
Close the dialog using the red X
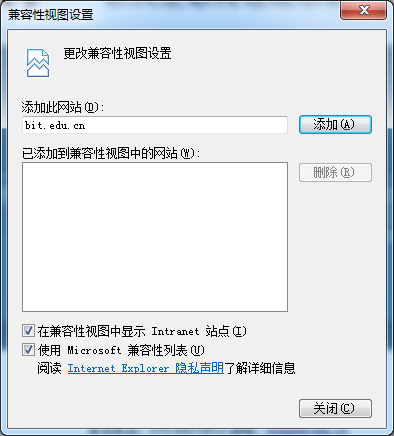click(363, 10)
